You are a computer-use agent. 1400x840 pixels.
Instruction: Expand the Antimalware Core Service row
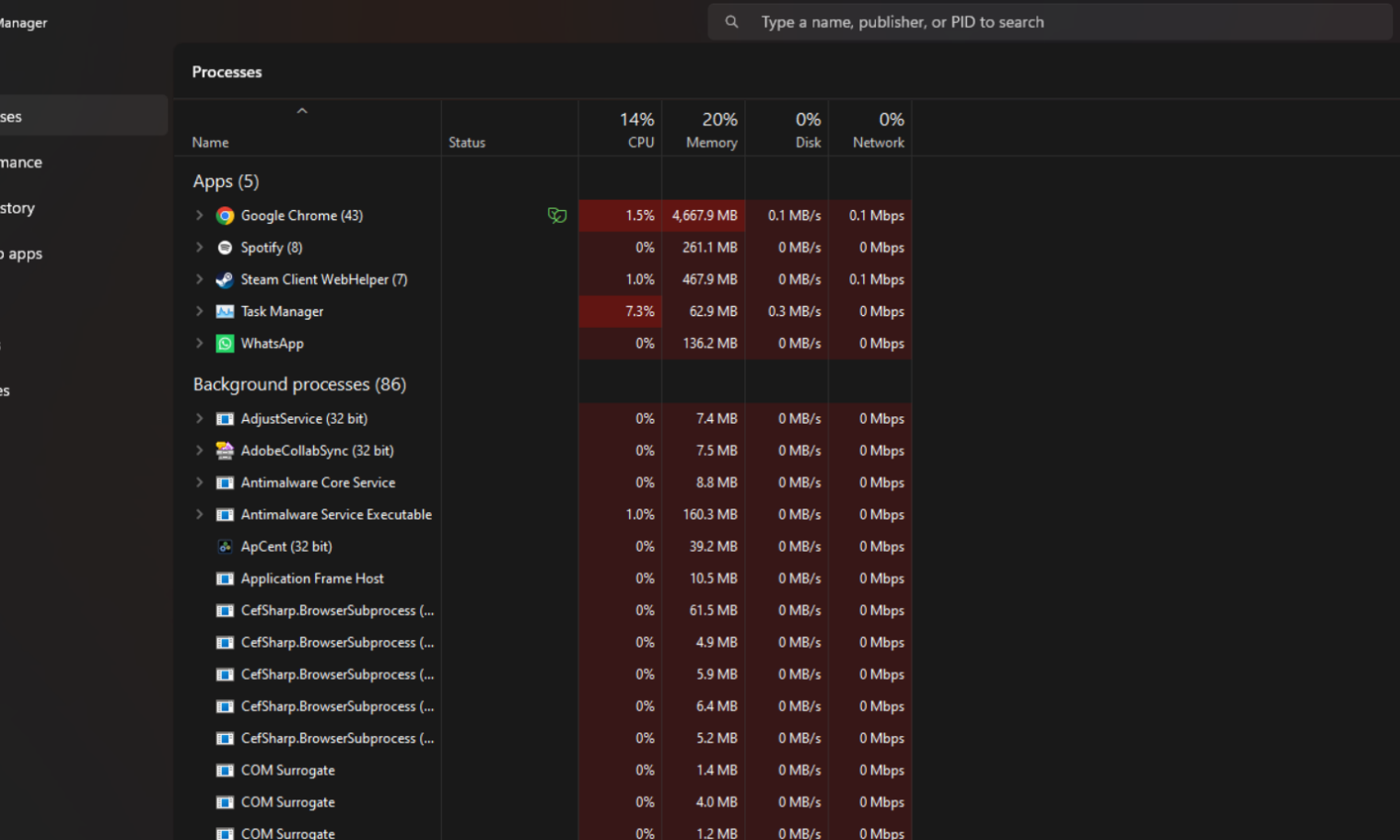click(x=199, y=483)
